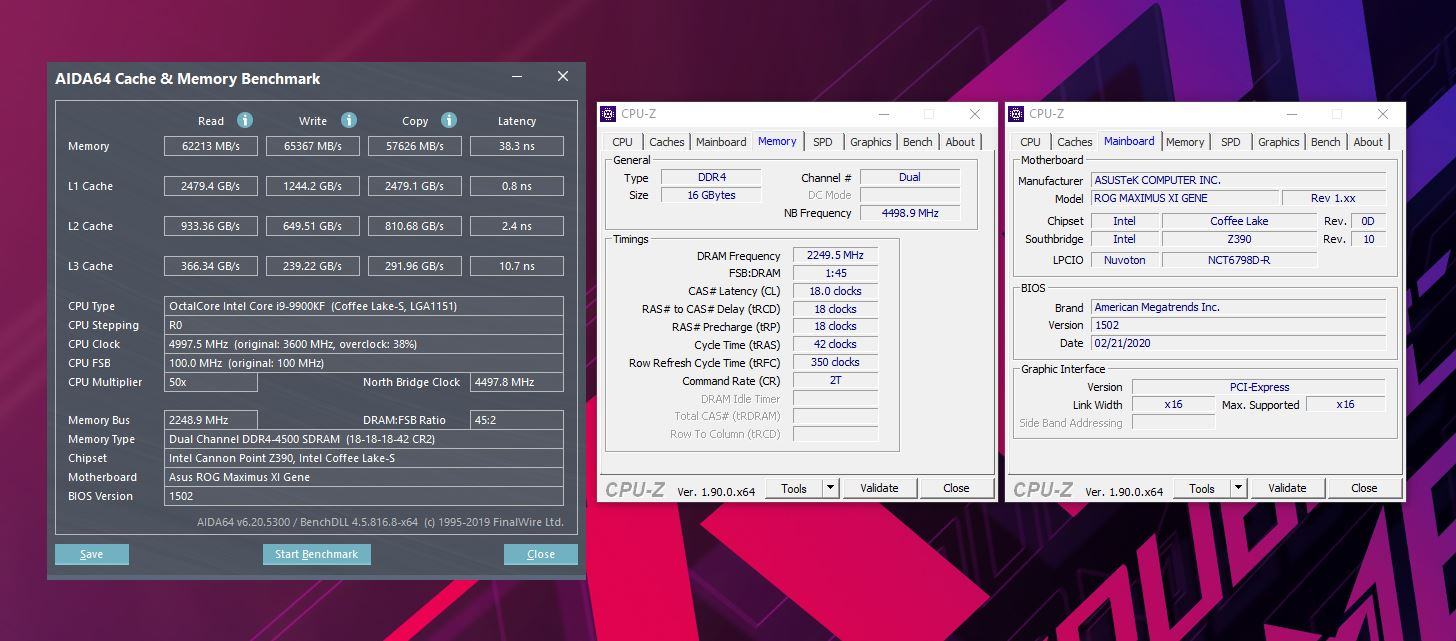
Task: Click BIOS Date value 02/21/2020
Action: (1238, 343)
